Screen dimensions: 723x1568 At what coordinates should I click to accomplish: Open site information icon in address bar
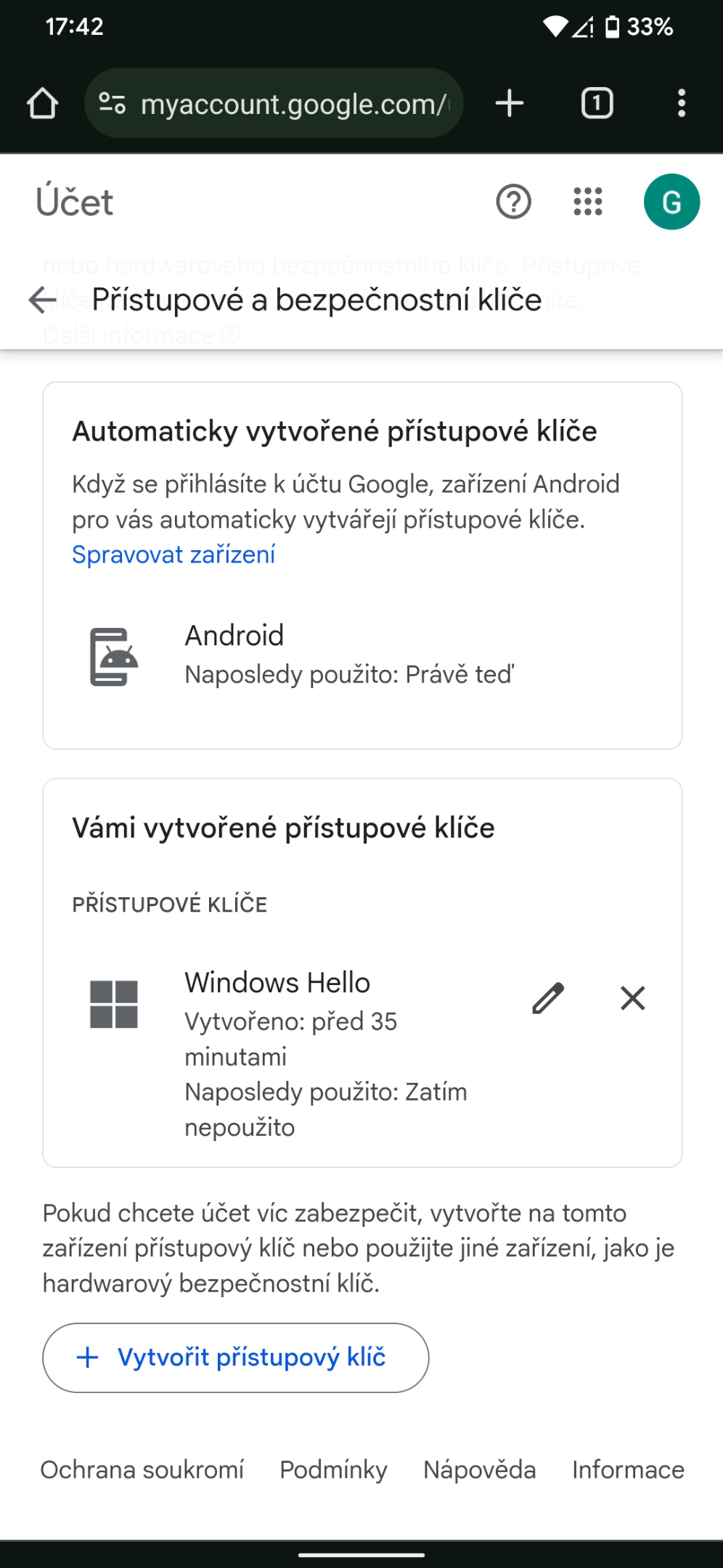pos(113,103)
